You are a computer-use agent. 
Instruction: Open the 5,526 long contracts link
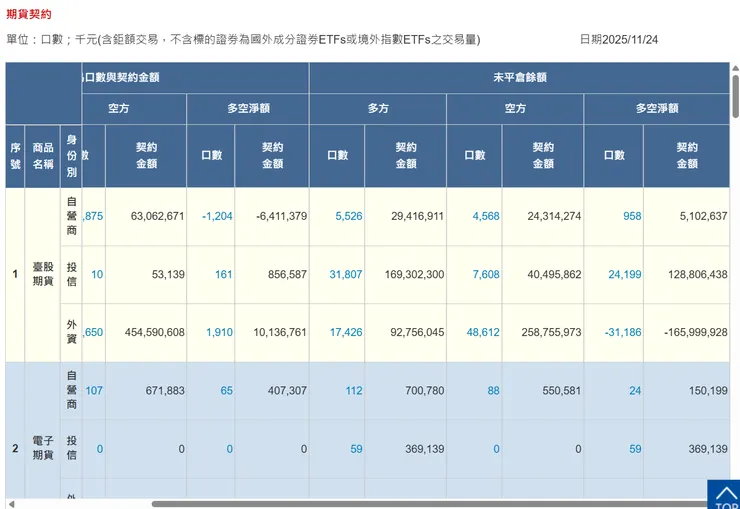[x=349, y=216]
